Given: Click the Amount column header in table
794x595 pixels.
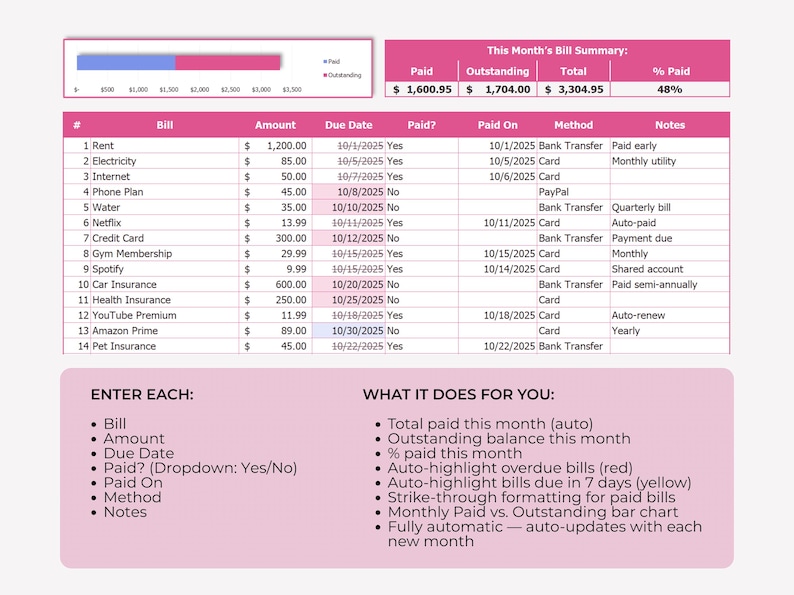Looking at the screenshot, I should click(x=275, y=125).
